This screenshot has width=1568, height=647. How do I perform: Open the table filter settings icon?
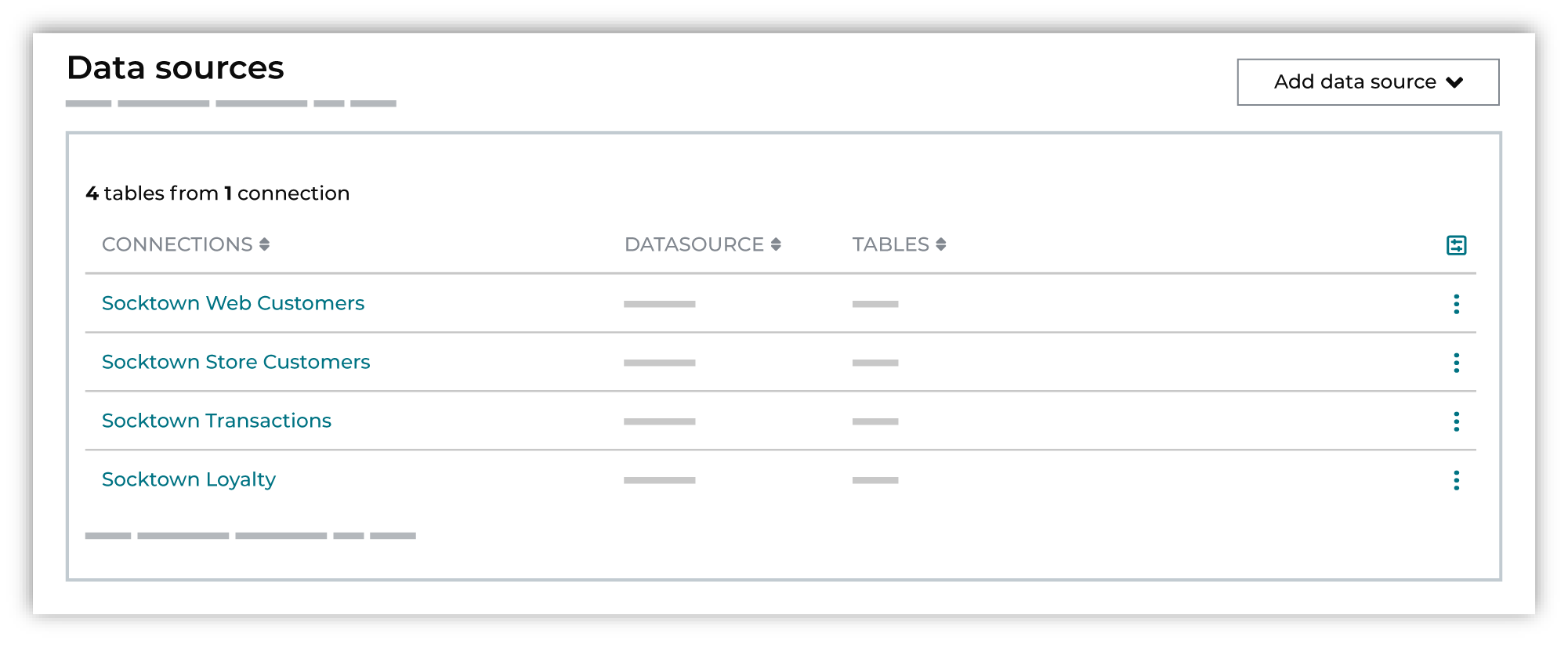pyautogui.click(x=1456, y=245)
